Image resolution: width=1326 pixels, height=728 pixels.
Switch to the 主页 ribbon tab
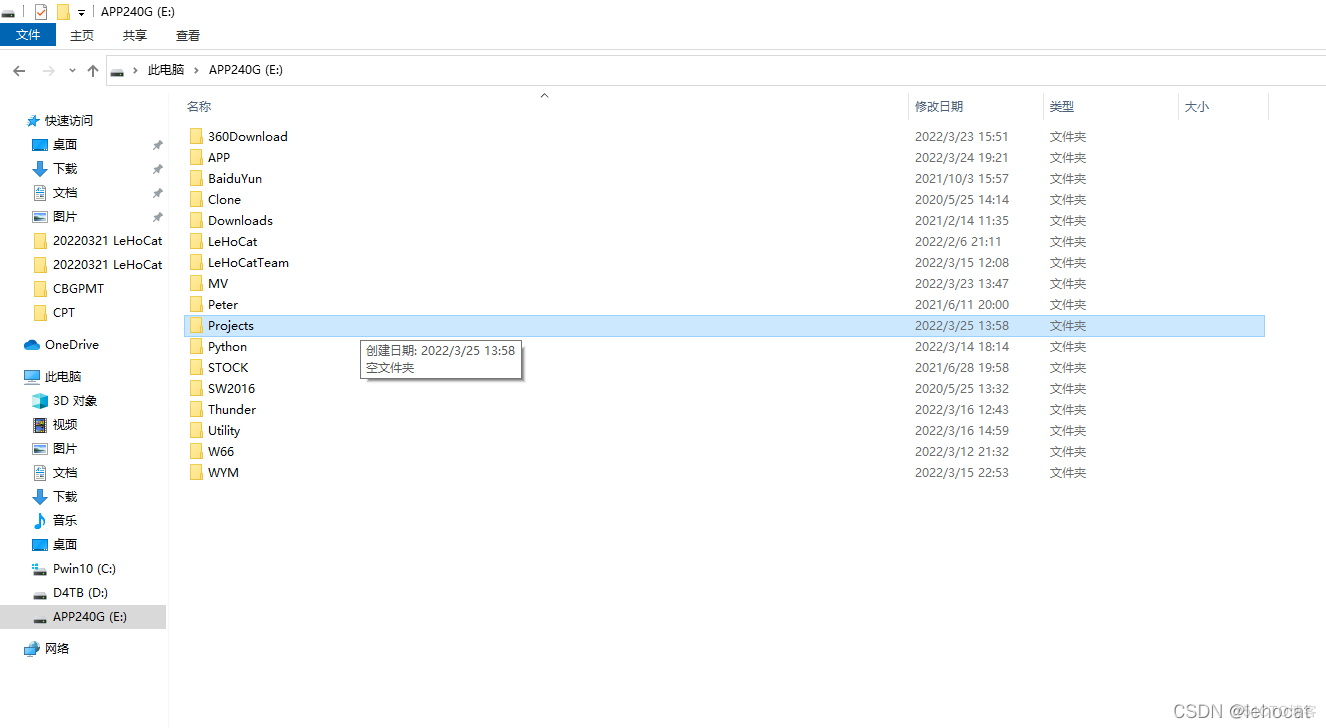click(x=82, y=35)
